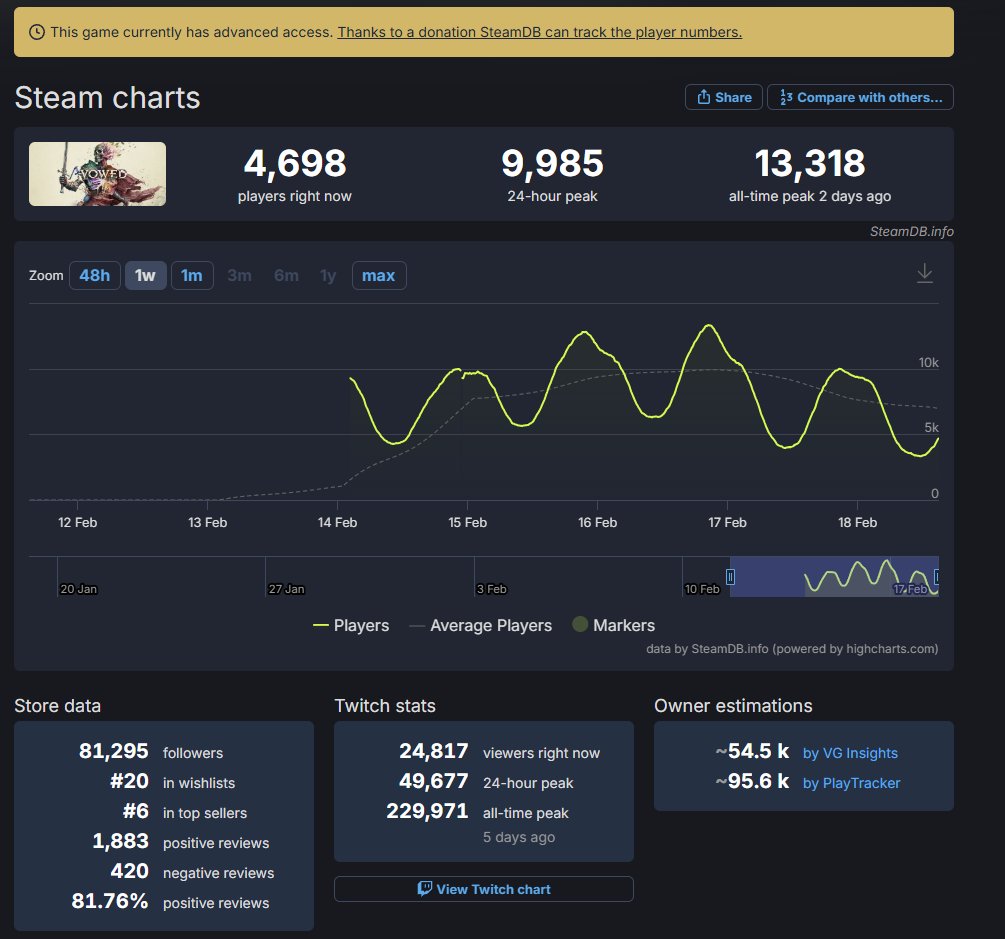The width and height of the screenshot is (1005, 939).
Task: Open Compare with others dialog
Action: click(x=860, y=97)
